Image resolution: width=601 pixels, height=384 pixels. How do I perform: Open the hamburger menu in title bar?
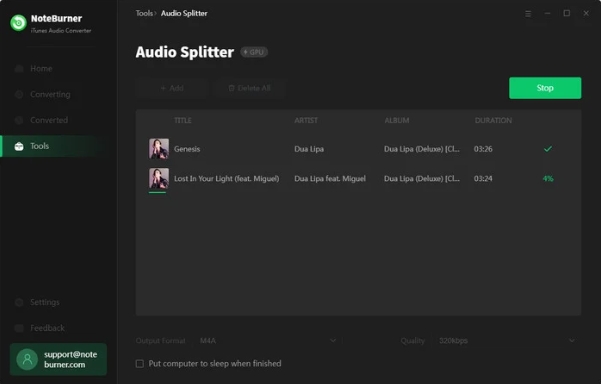[x=528, y=14]
